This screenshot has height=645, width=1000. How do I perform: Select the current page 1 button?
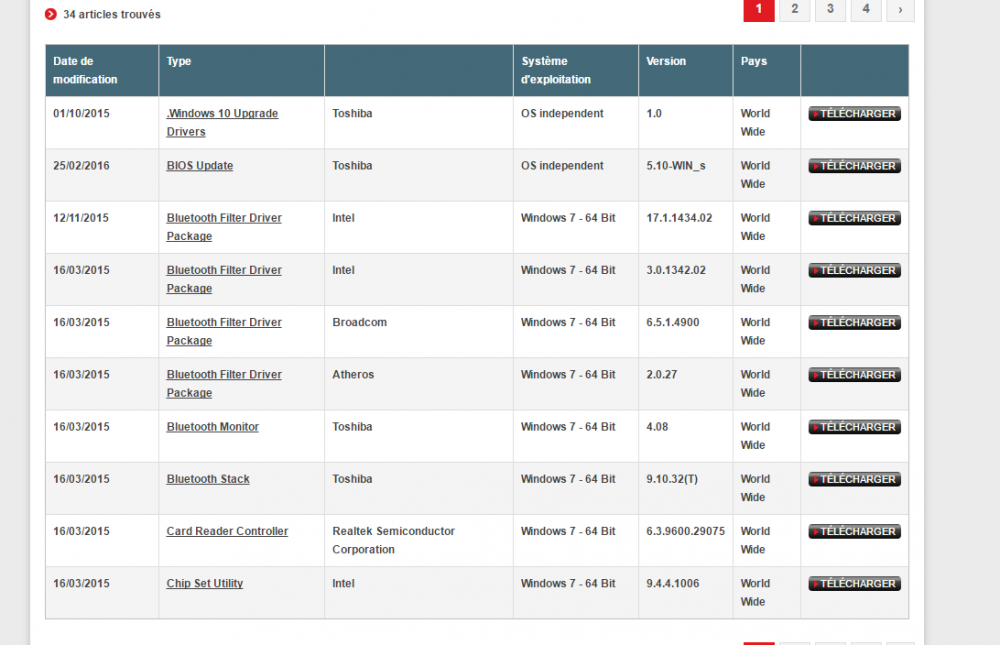tap(759, 9)
